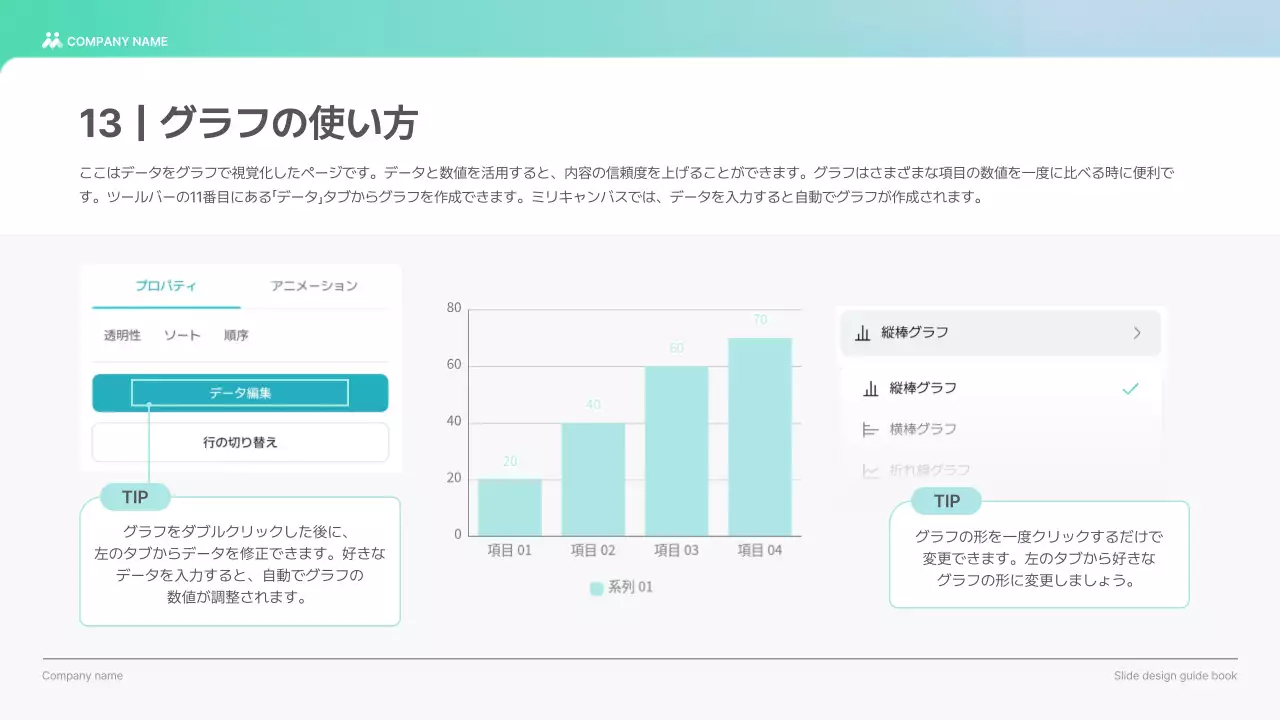Click the TIP badge under データ編集
This screenshot has height=720, width=1280.
pyautogui.click(x=135, y=497)
